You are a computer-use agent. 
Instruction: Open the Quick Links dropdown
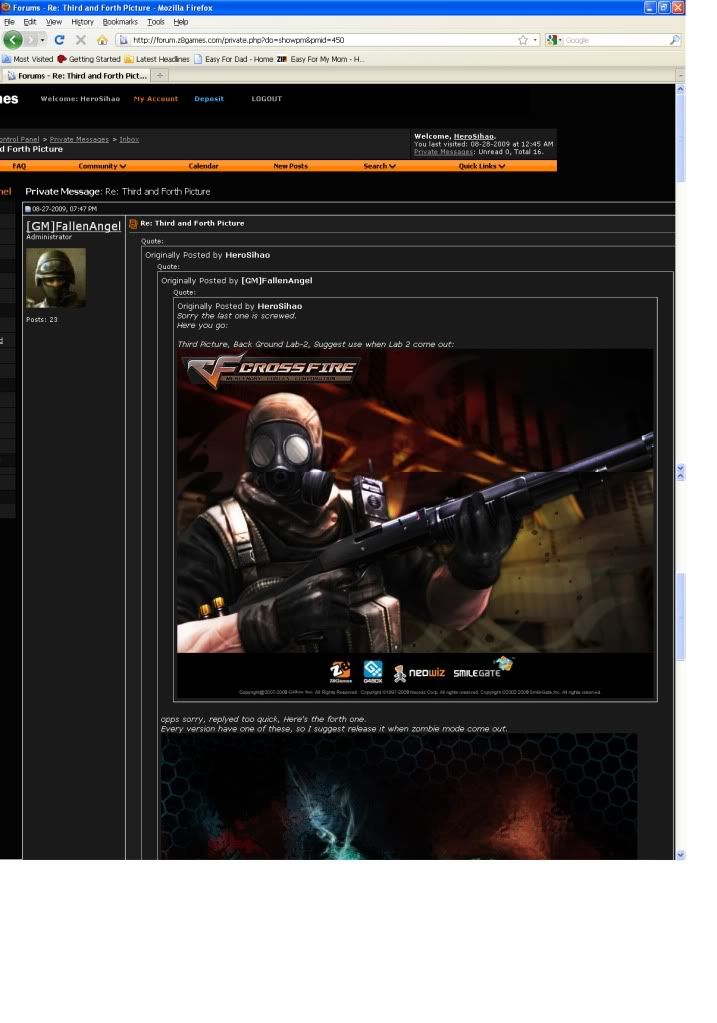(x=482, y=166)
